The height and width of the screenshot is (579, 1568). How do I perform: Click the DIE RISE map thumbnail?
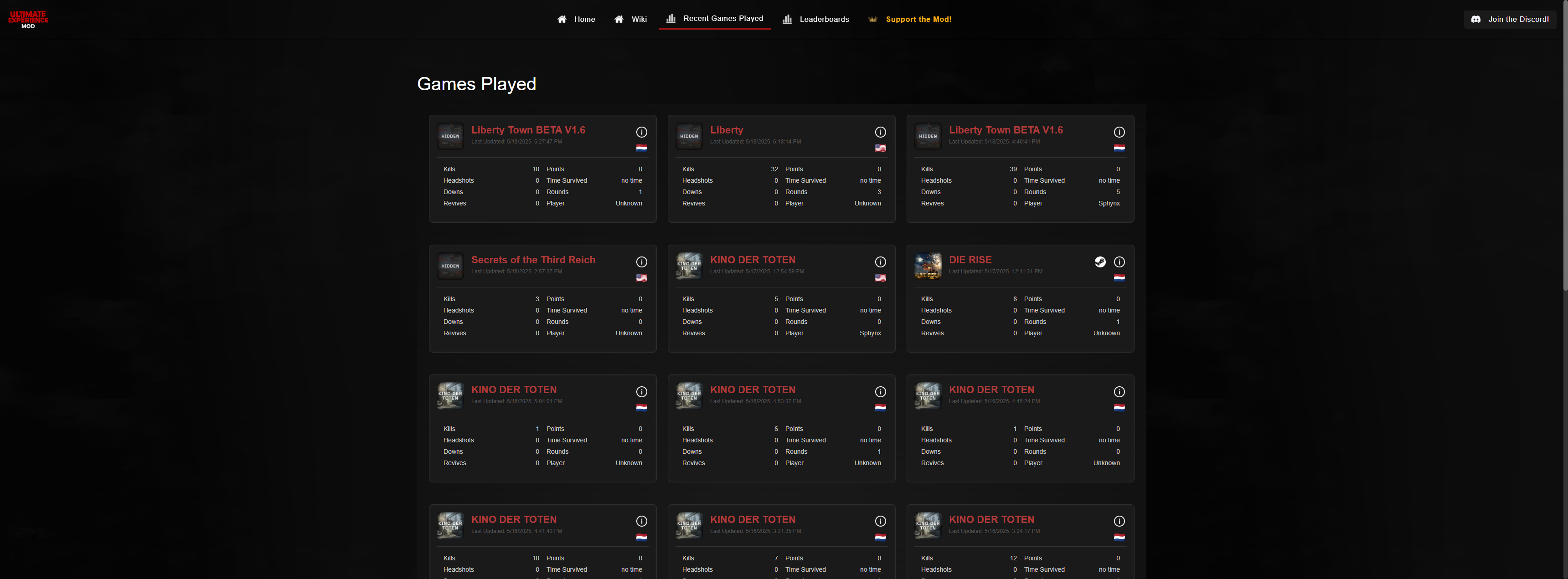928,266
